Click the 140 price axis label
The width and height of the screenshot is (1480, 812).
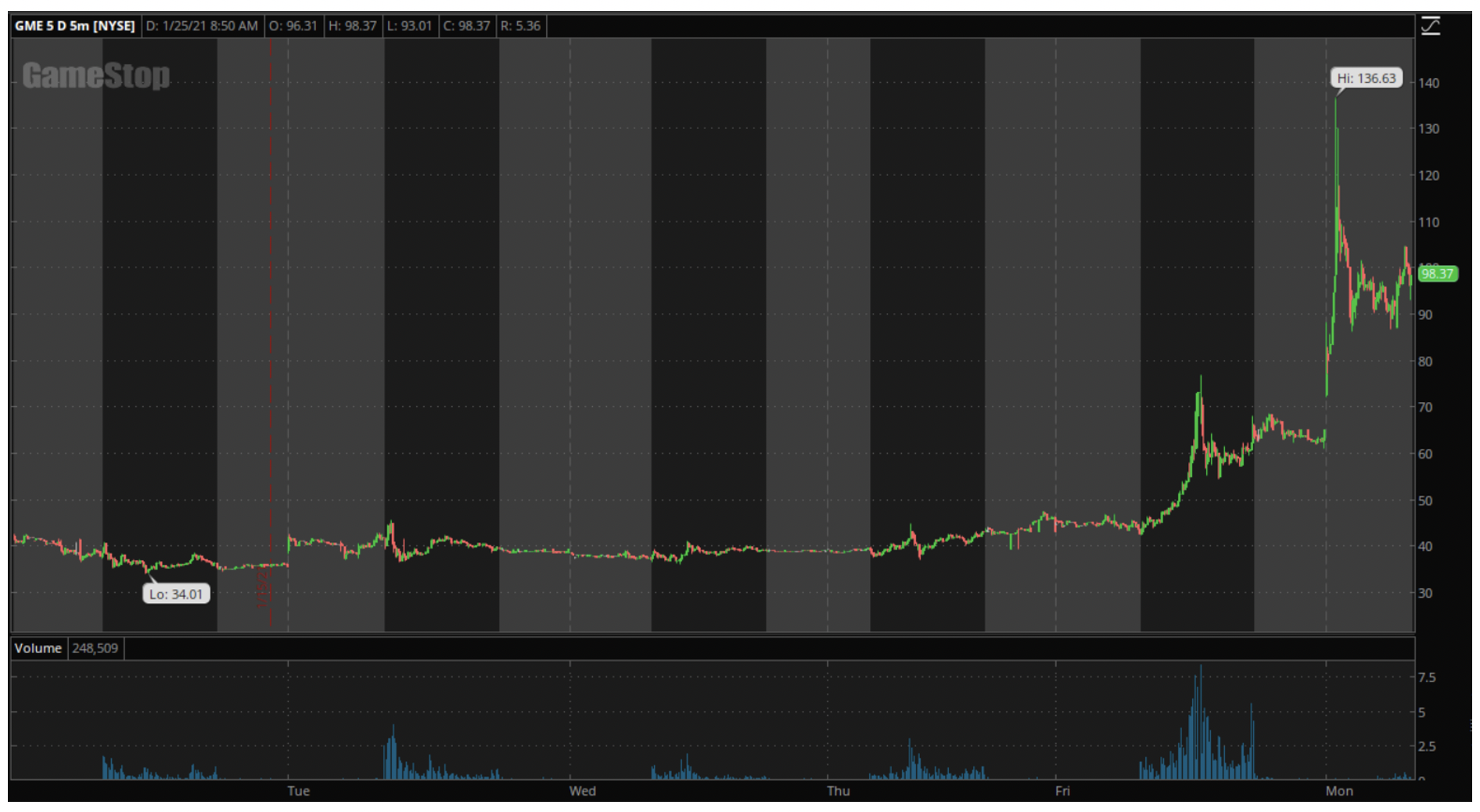[x=1428, y=83]
